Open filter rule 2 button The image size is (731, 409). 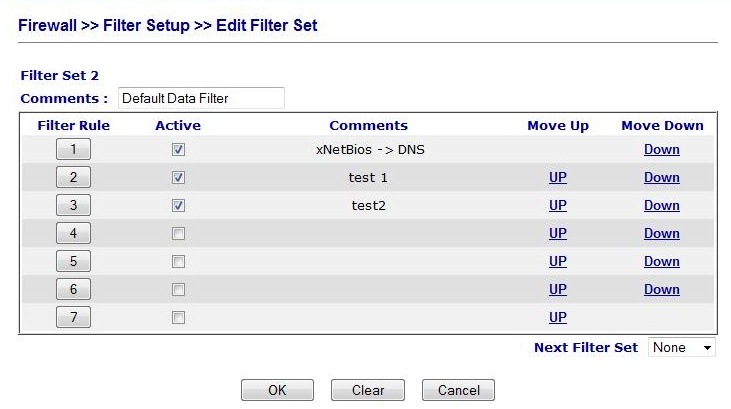(x=73, y=178)
